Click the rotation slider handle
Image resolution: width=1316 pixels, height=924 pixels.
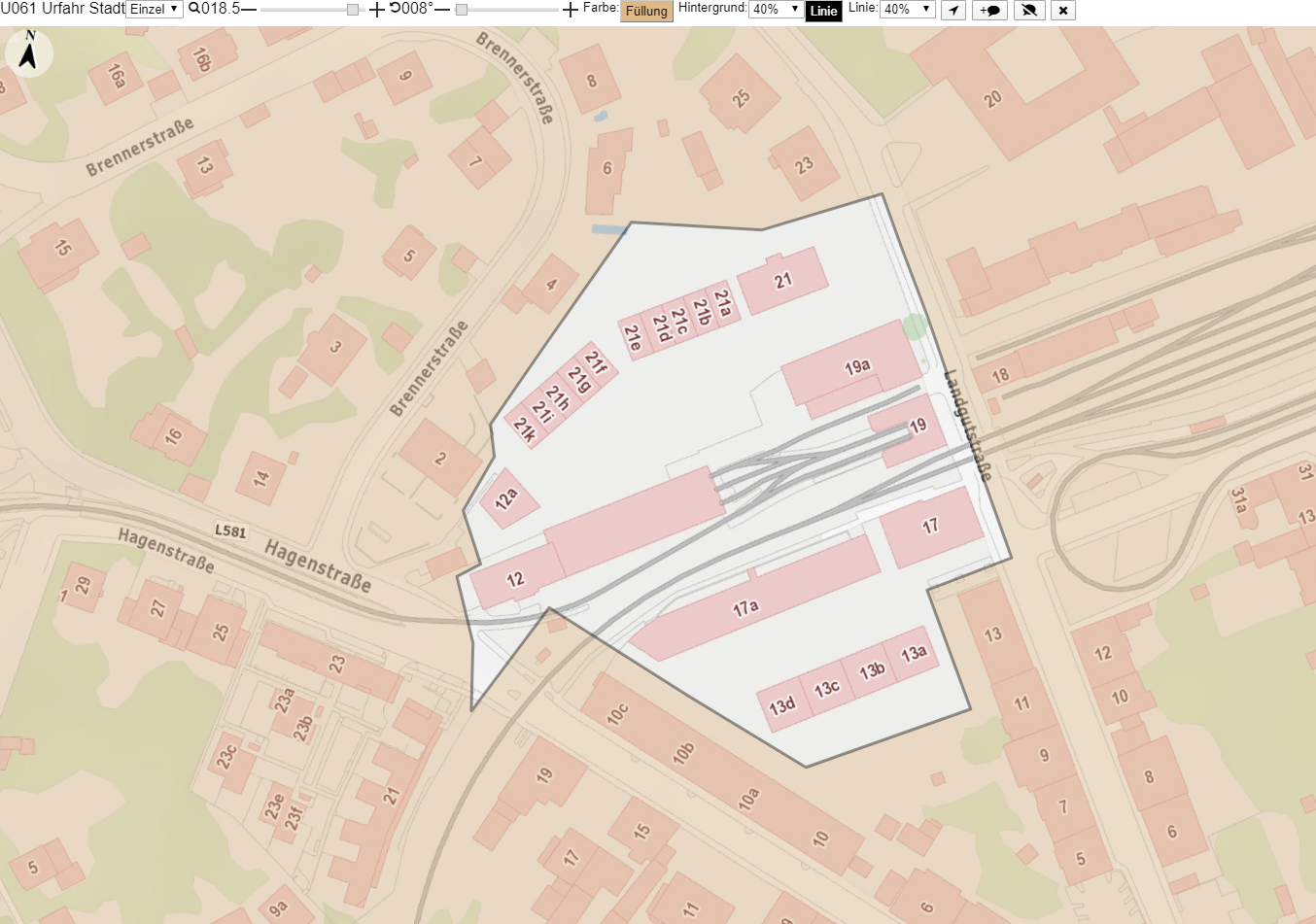[462, 10]
